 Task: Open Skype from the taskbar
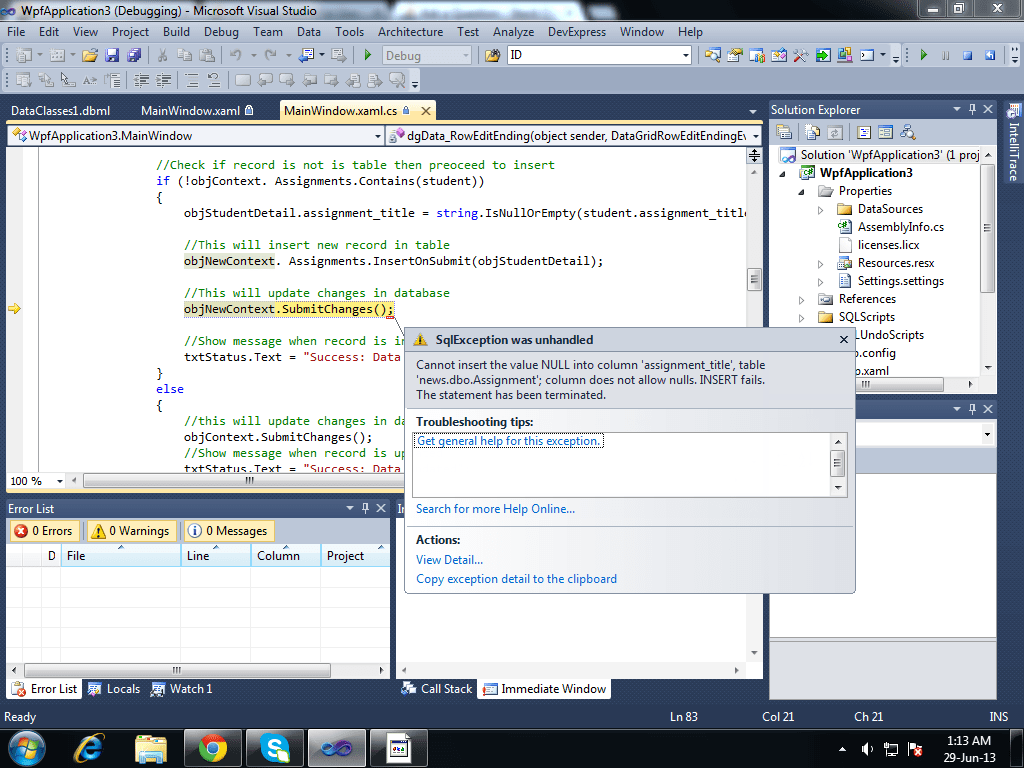pos(275,748)
